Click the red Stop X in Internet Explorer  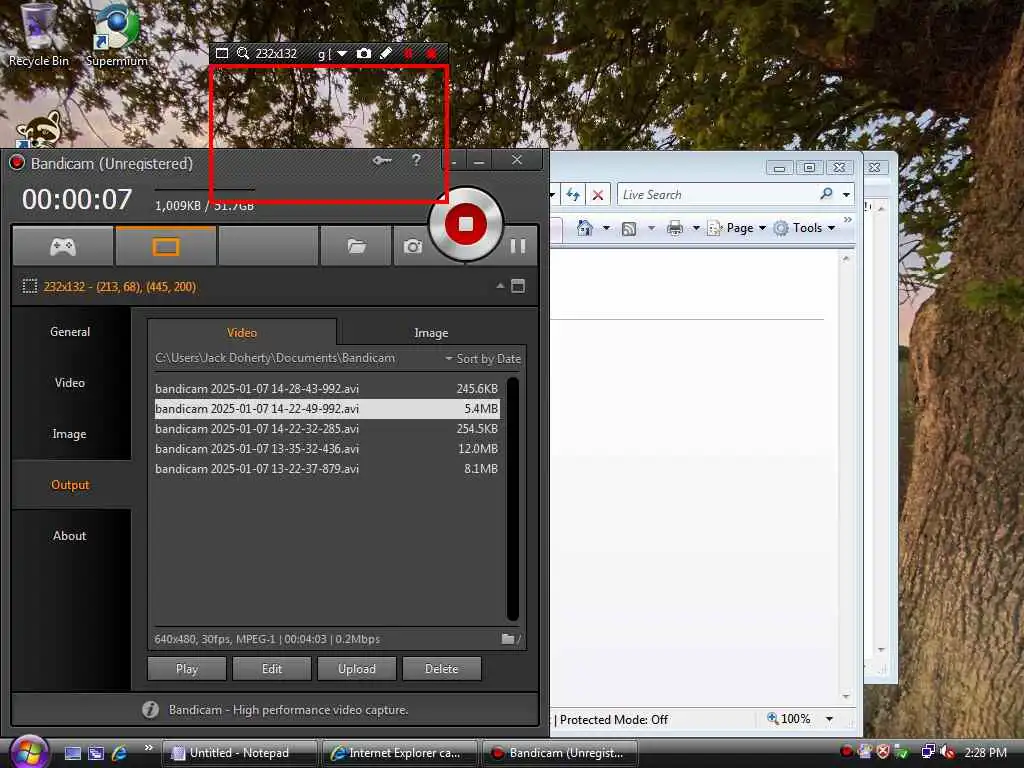point(598,195)
